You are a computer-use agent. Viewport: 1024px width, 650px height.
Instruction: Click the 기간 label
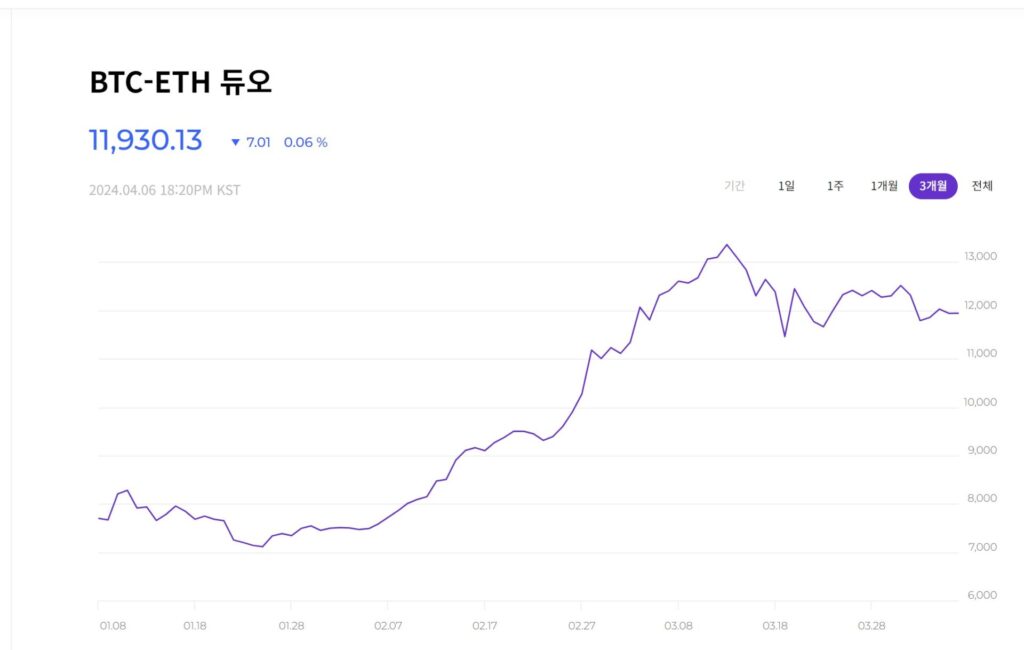(735, 186)
